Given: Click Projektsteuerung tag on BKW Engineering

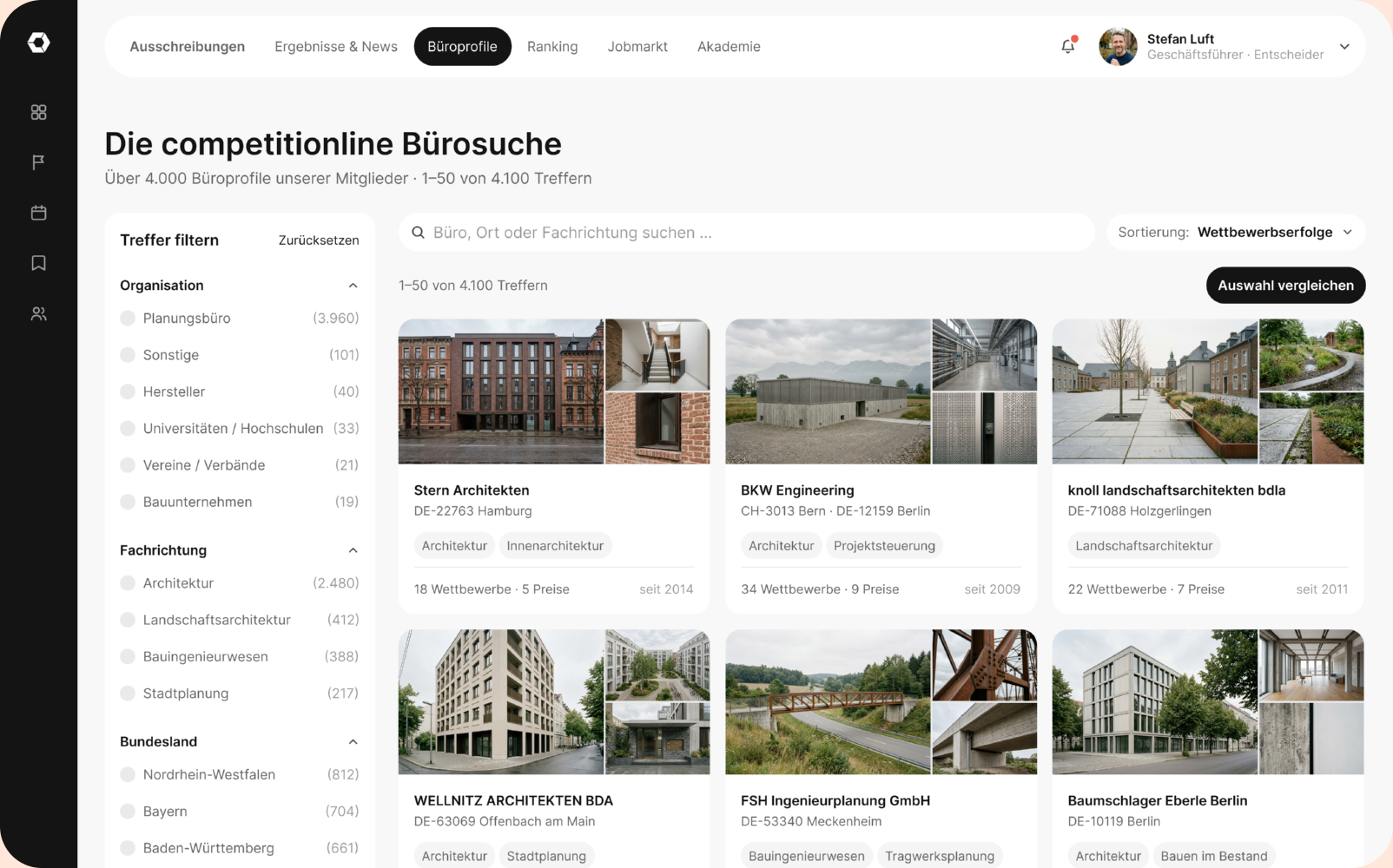Looking at the screenshot, I should 884,546.
